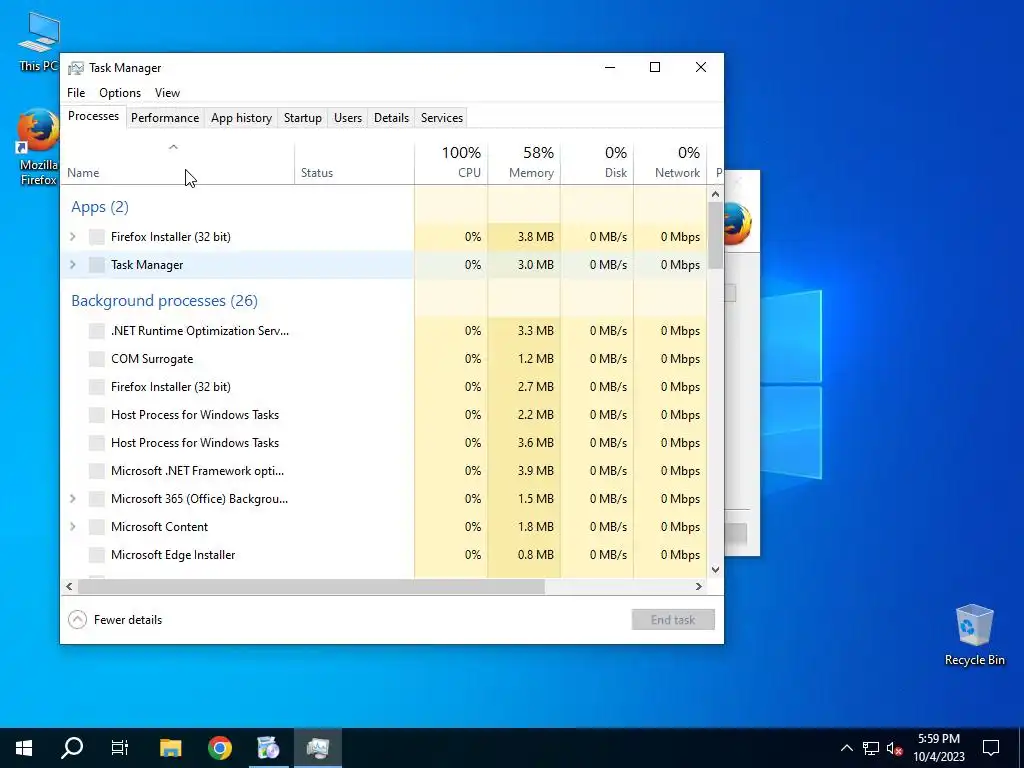The width and height of the screenshot is (1024, 768).
Task: Select the Mozilla Firefox desktop shortcut
Action: click(x=38, y=148)
